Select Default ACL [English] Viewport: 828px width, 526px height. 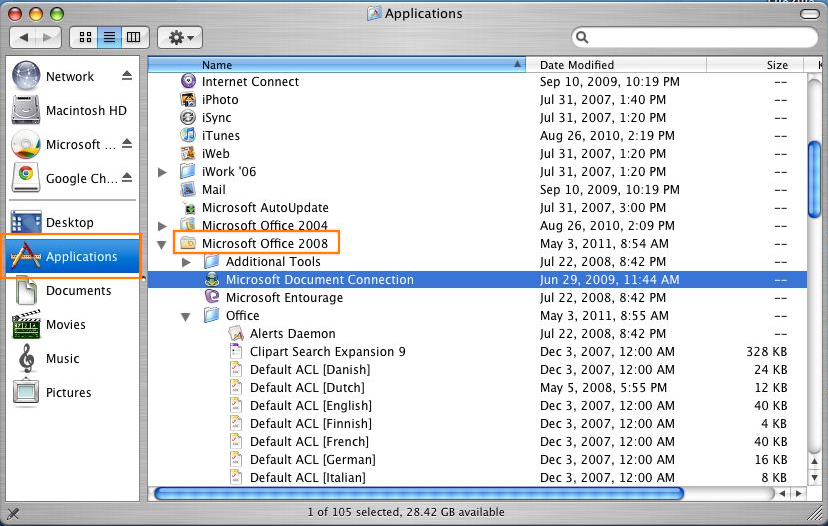pos(300,405)
